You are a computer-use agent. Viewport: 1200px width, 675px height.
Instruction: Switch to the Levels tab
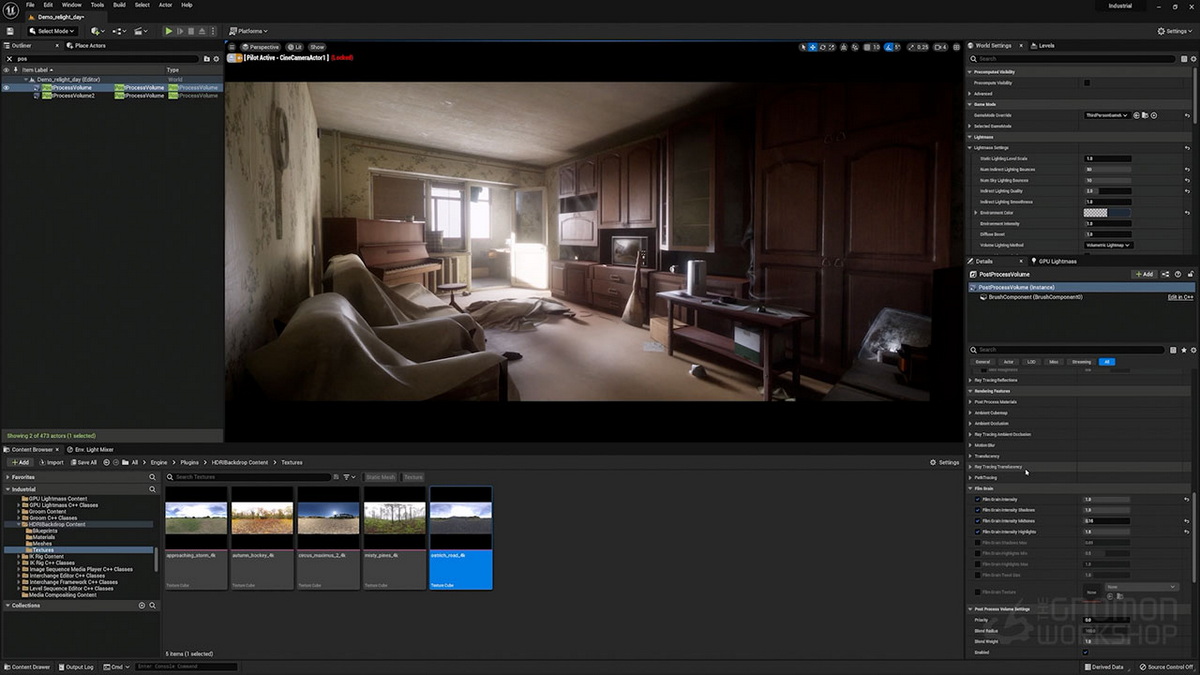[1043, 45]
